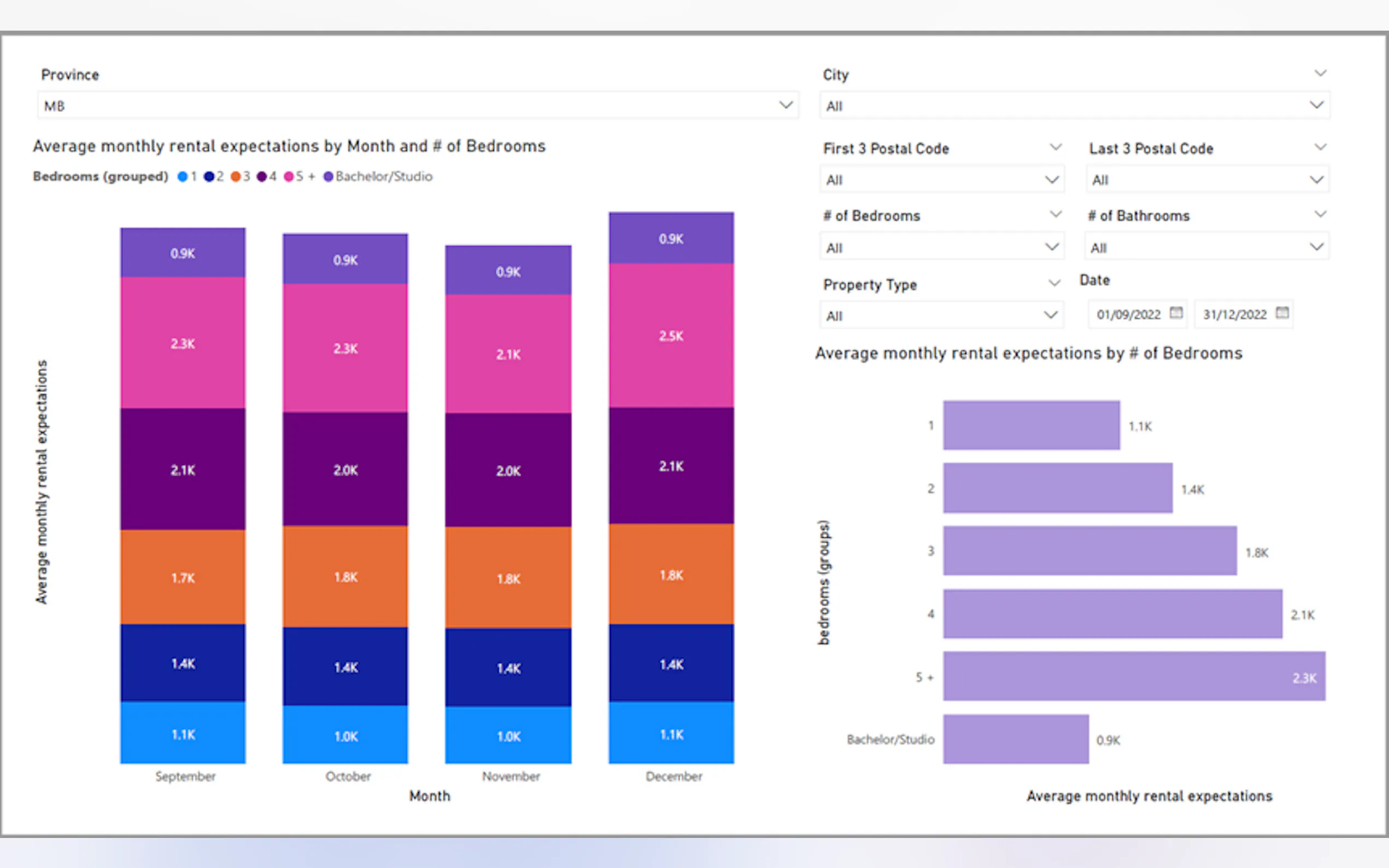The image size is (1389, 868).
Task: Open the end date calendar icon
Action: pos(1282,313)
